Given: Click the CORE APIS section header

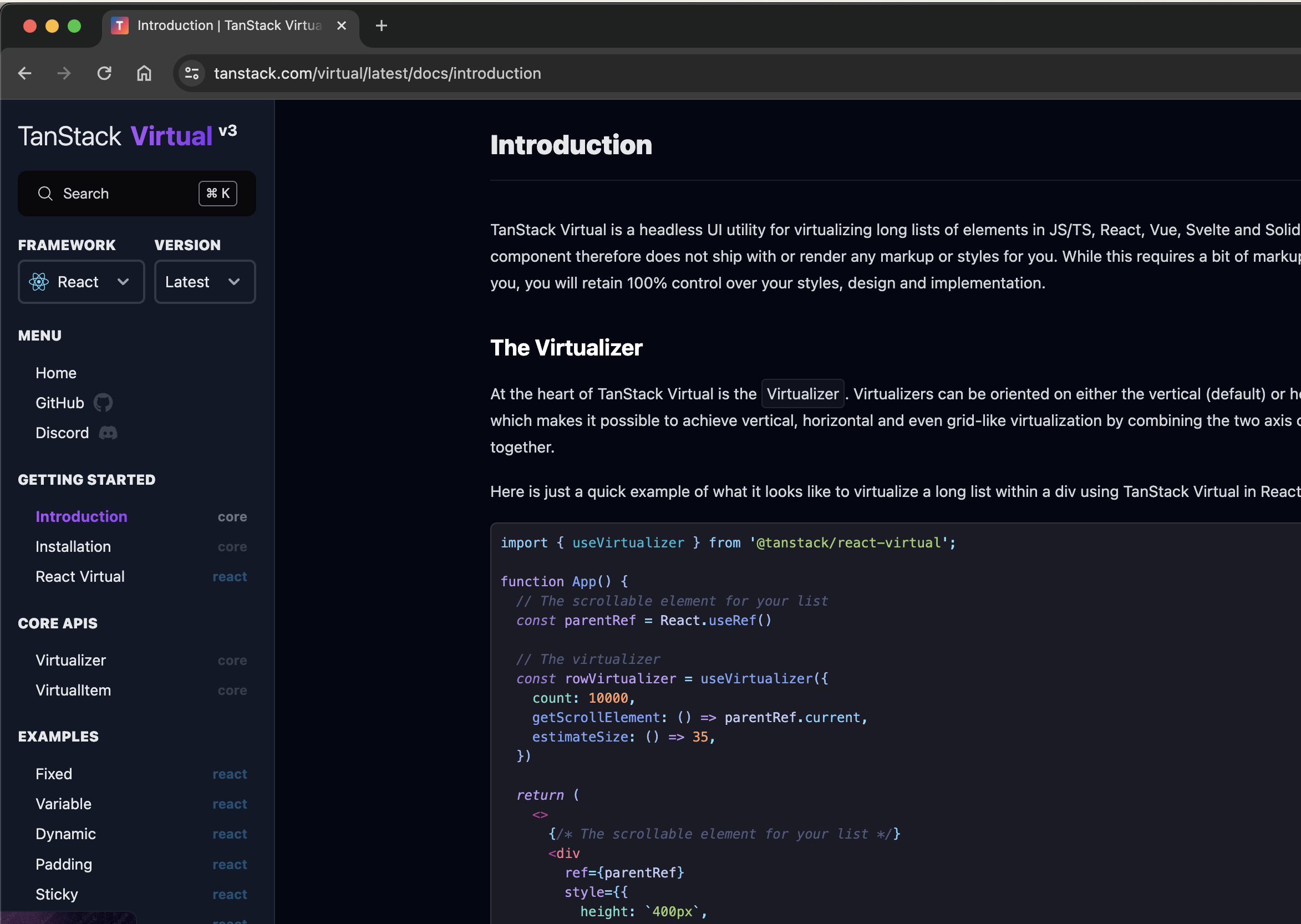Looking at the screenshot, I should point(58,623).
